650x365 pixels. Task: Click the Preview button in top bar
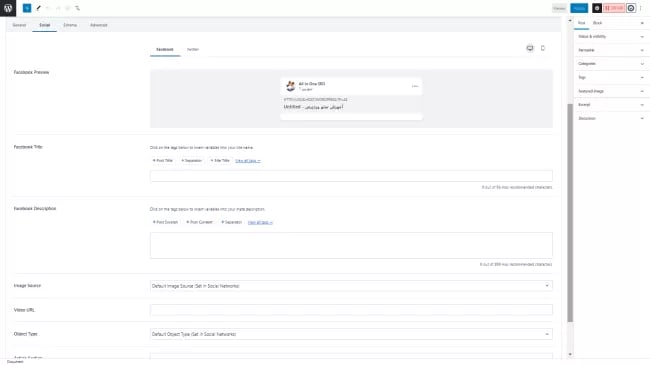tap(559, 8)
